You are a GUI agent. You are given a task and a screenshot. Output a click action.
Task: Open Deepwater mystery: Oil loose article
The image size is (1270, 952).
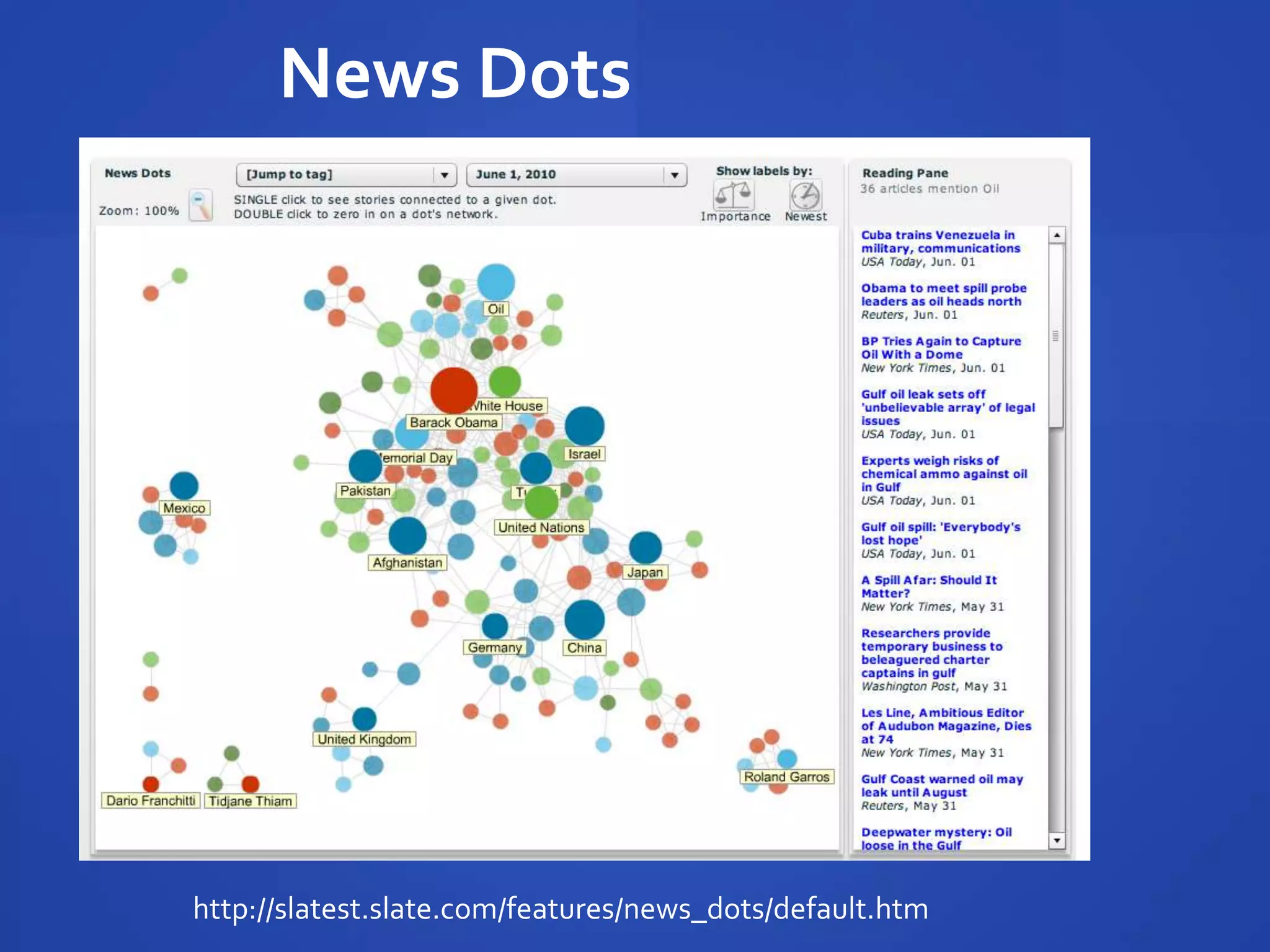936,839
